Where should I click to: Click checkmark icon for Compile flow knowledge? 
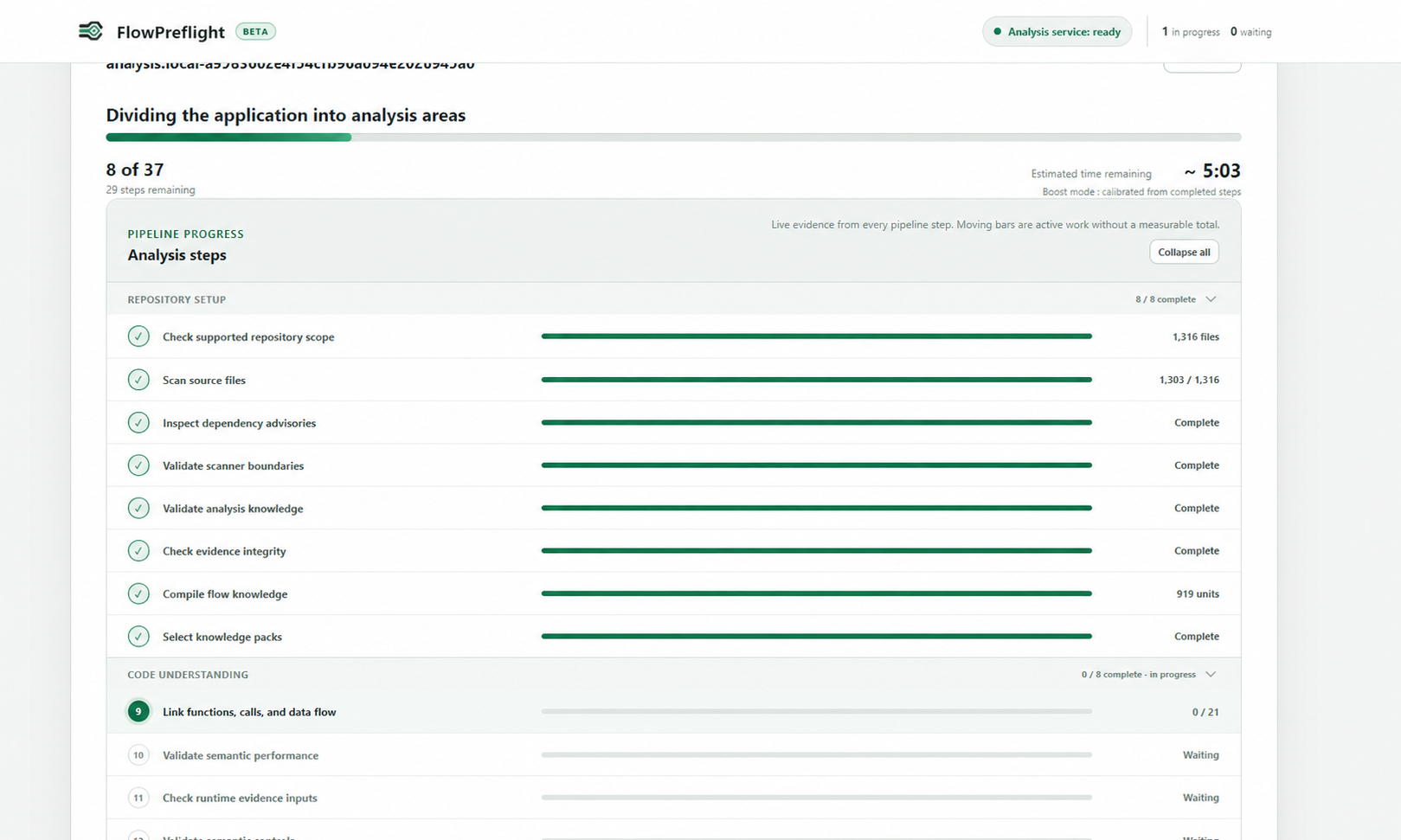point(138,593)
